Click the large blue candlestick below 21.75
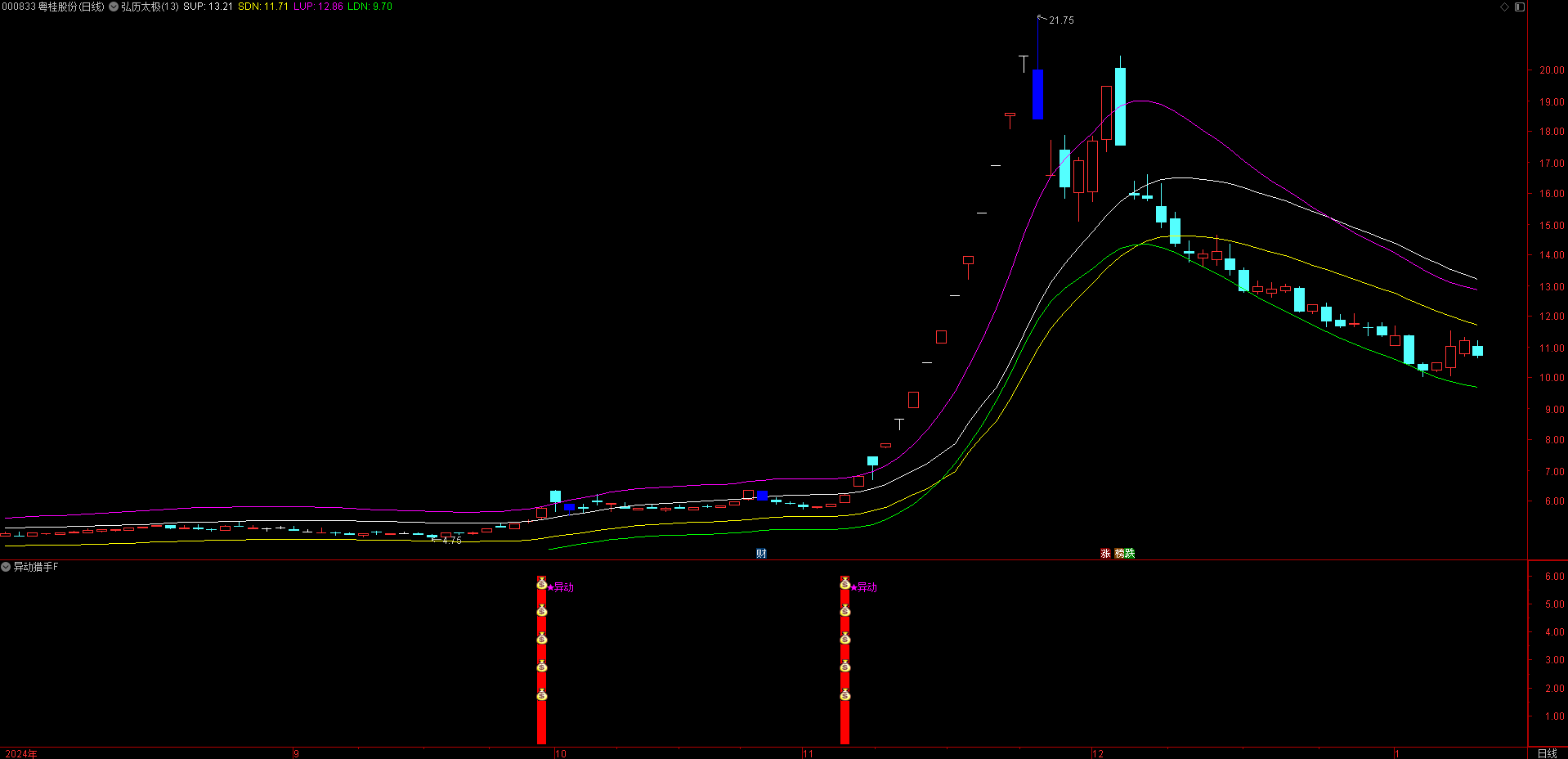The width and height of the screenshot is (1568, 759). (x=1037, y=94)
